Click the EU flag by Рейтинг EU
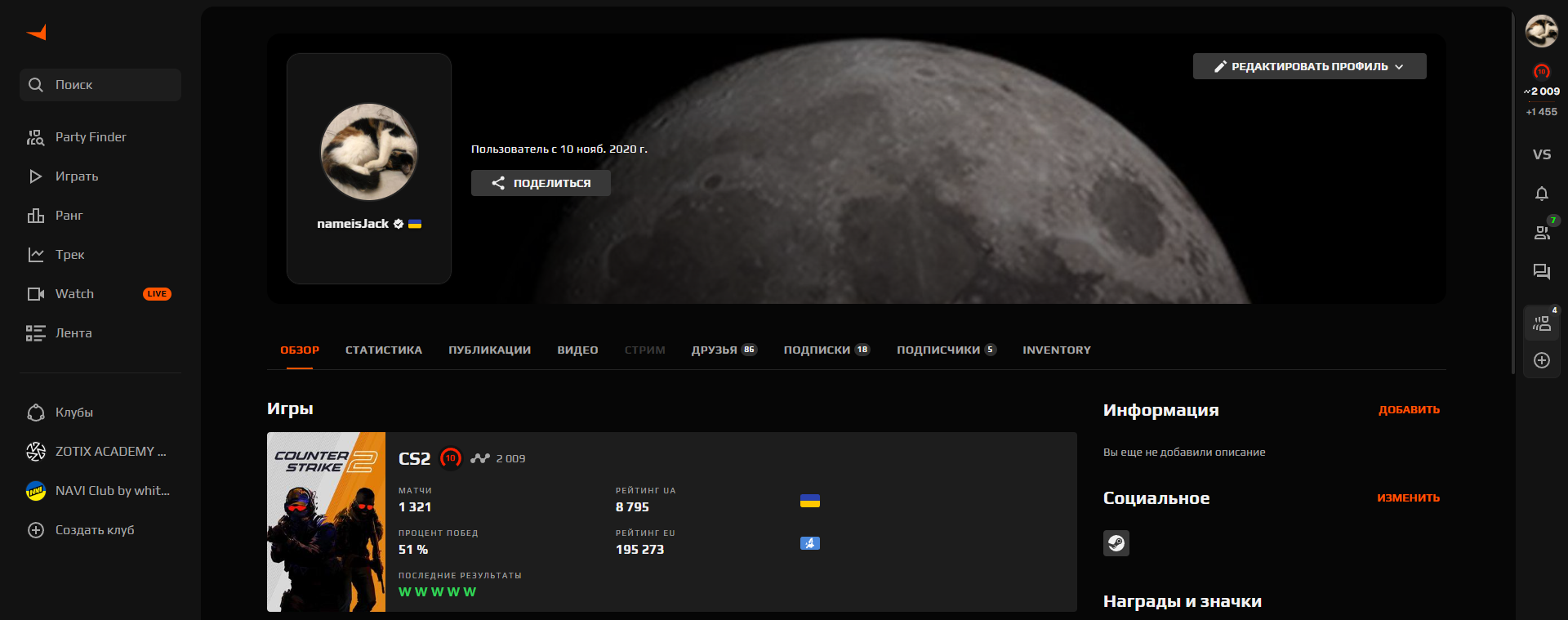This screenshot has width=1568, height=620. pos(810,543)
